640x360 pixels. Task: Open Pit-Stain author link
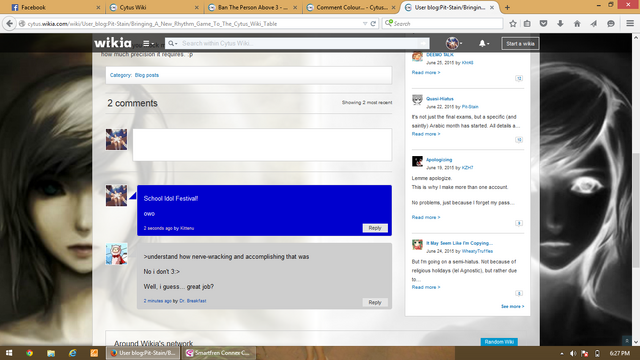(470, 107)
